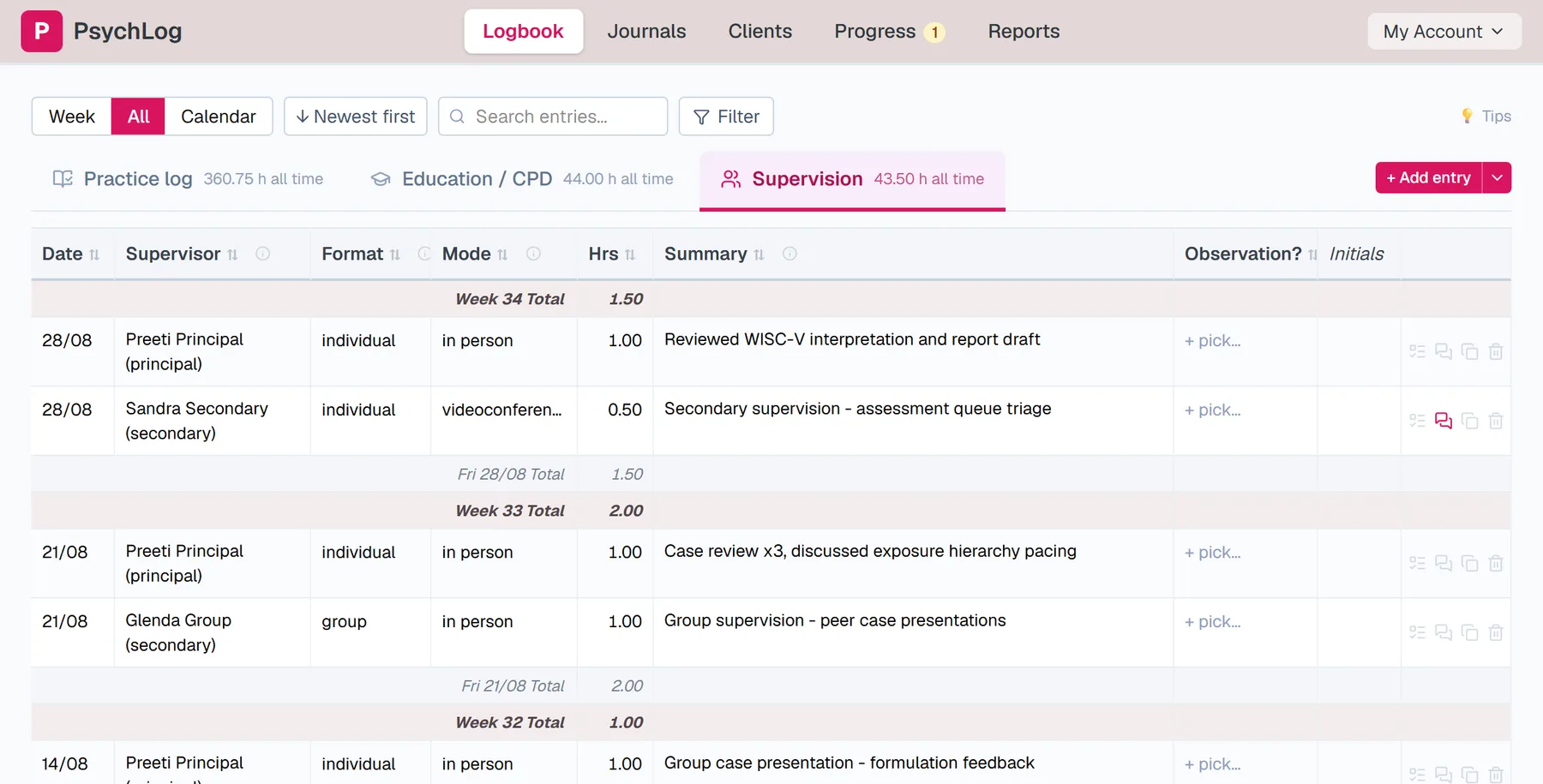Sort table by Hrs column
1543x784 pixels.
tap(630, 254)
